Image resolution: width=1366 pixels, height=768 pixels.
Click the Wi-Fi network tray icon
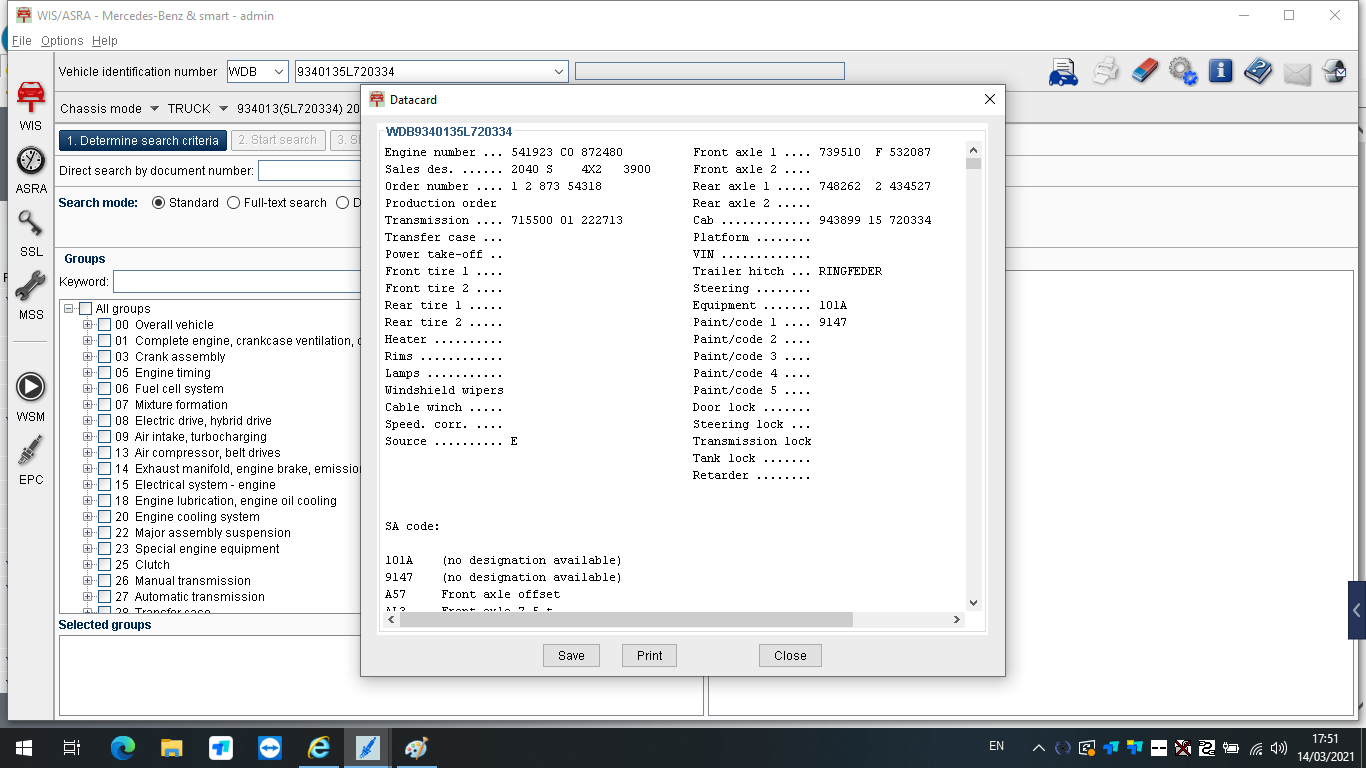pyautogui.click(x=1256, y=747)
